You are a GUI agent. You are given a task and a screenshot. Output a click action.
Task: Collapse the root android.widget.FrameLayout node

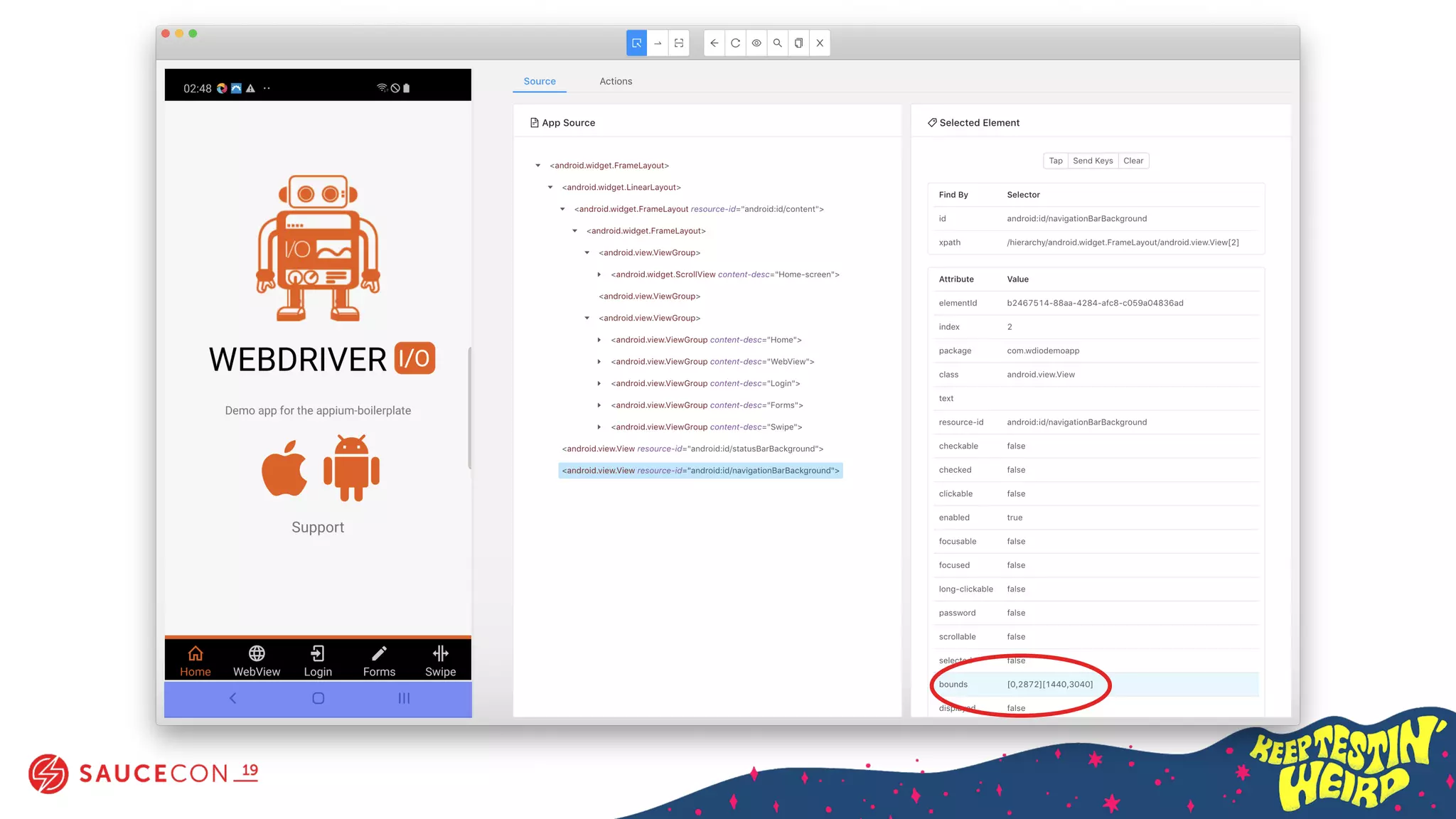[x=538, y=166]
